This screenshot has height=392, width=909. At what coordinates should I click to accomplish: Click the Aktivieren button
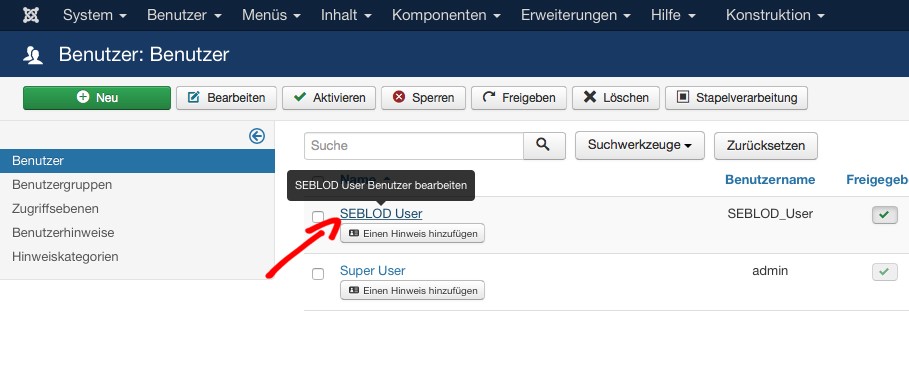coord(329,97)
